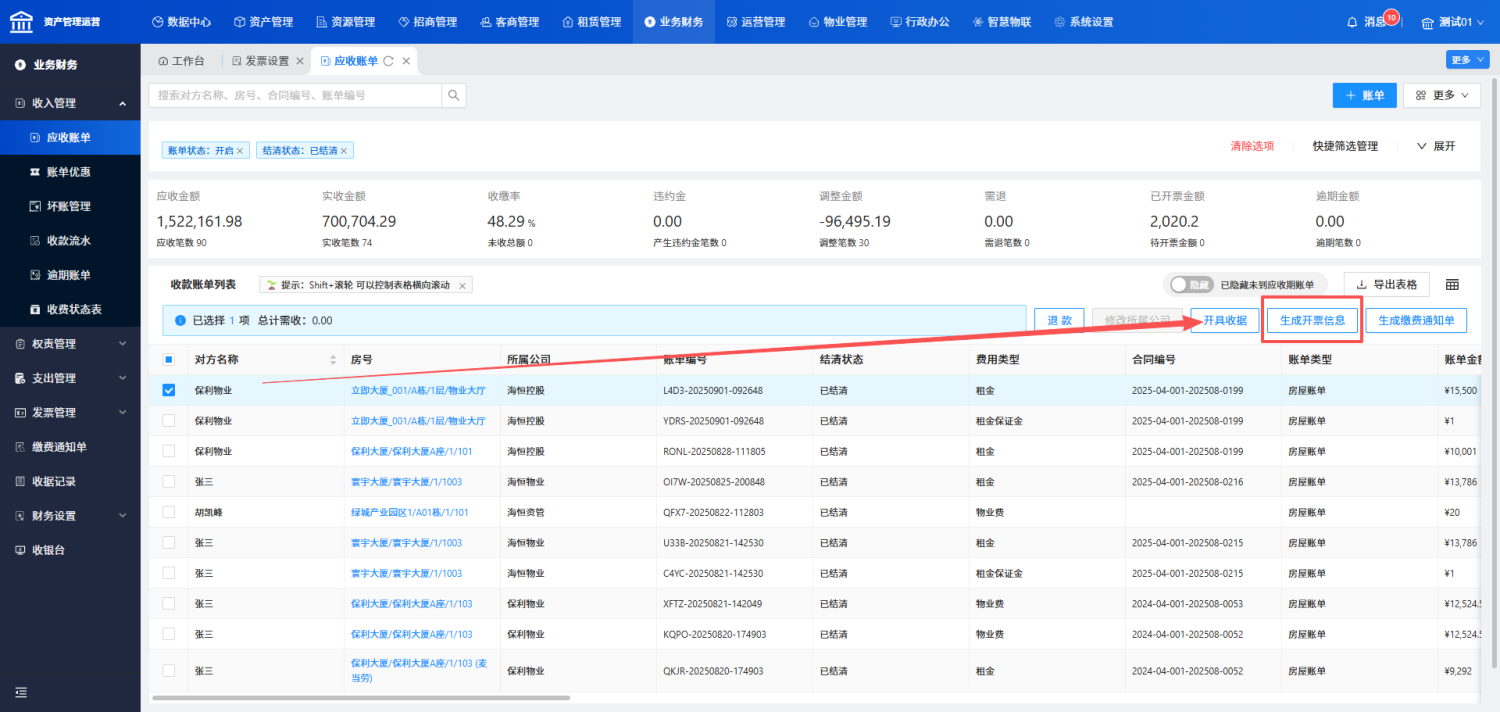Open 快捷筛选管理
This screenshot has width=1500, height=712.
click(x=1345, y=146)
